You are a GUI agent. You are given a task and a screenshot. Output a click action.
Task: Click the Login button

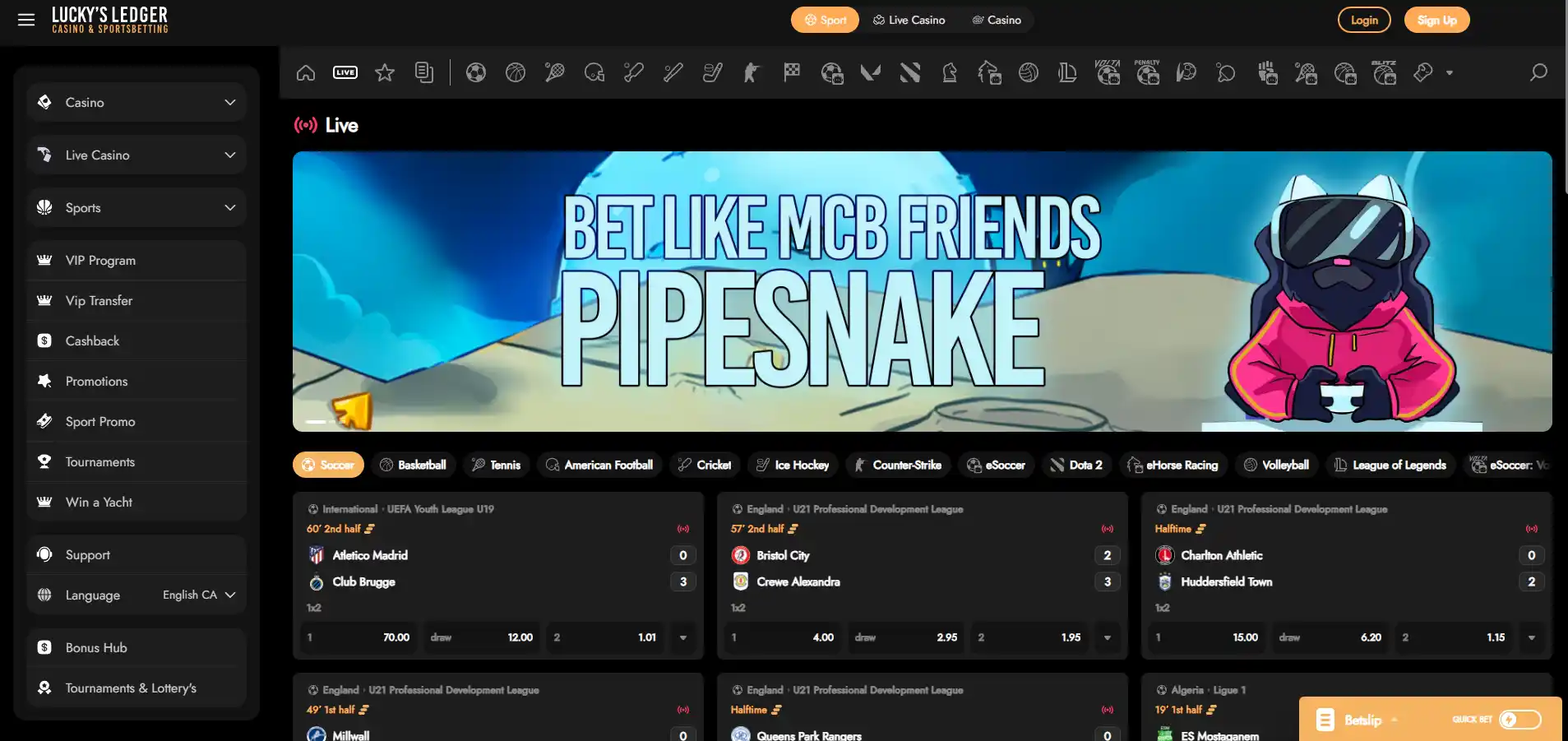click(x=1364, y=20)
